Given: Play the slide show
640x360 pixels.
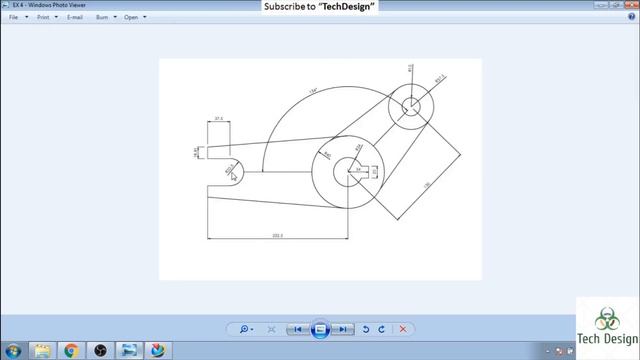Looking at the screenshot, I should [320, 329].
